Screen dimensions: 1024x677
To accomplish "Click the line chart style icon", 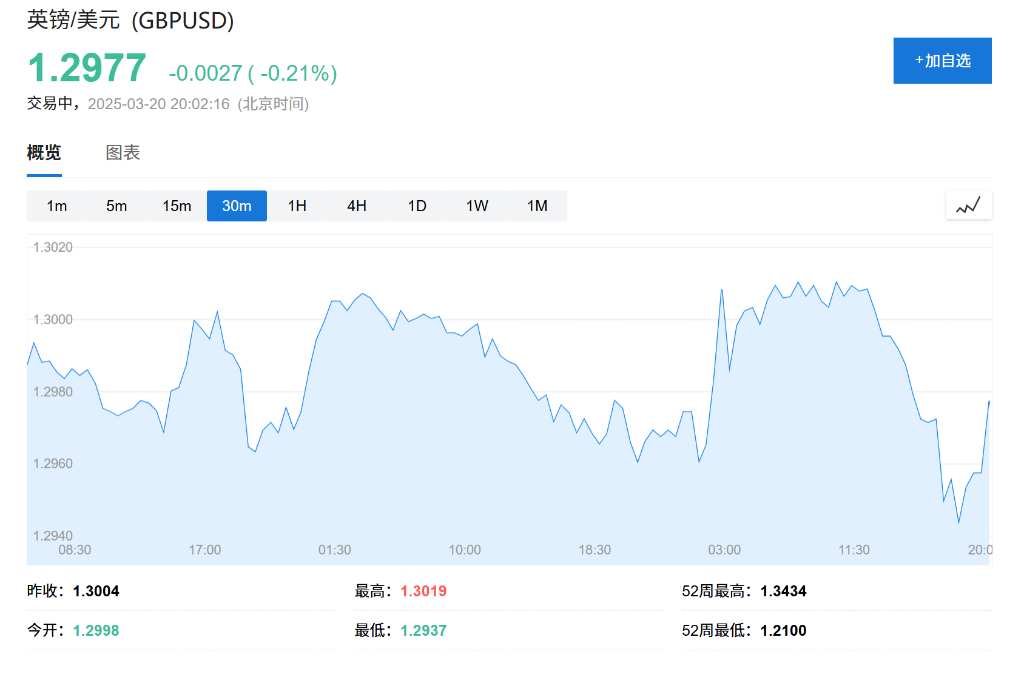I will (x=968, y=206).
